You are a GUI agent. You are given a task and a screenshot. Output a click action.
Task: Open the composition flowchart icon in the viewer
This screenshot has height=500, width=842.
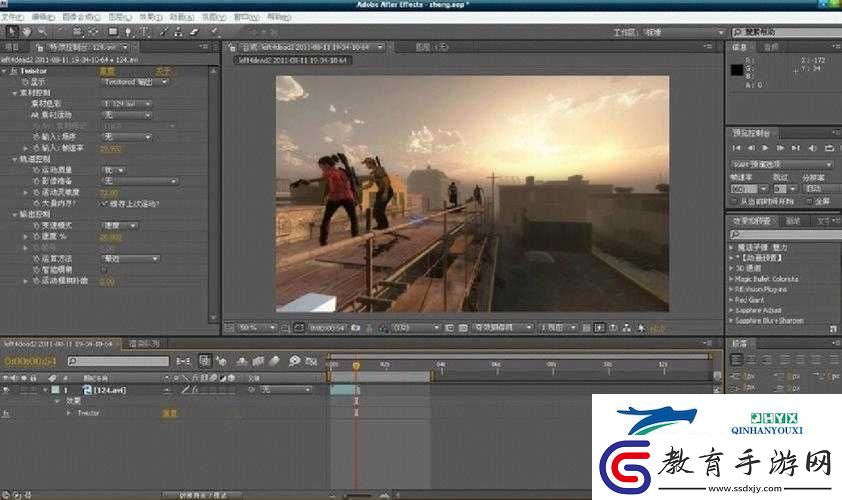627,327
